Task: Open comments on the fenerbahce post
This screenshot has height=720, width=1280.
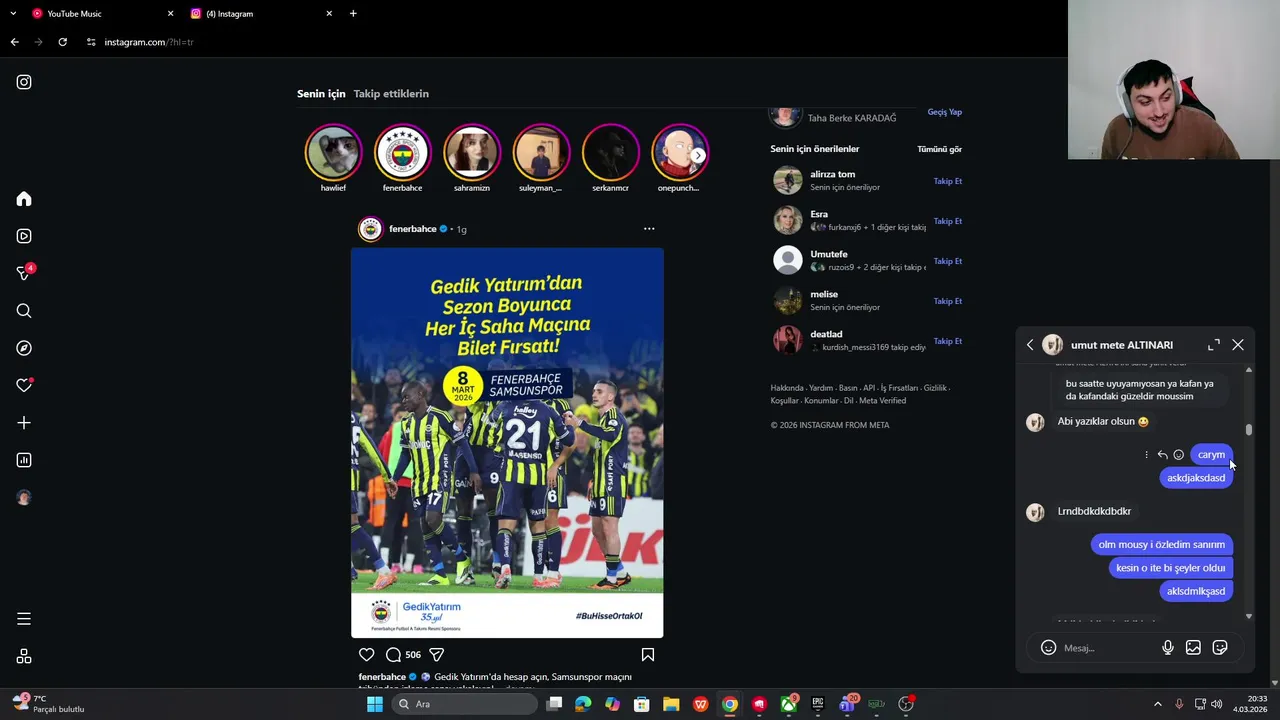Action: [x=393, y=655]
